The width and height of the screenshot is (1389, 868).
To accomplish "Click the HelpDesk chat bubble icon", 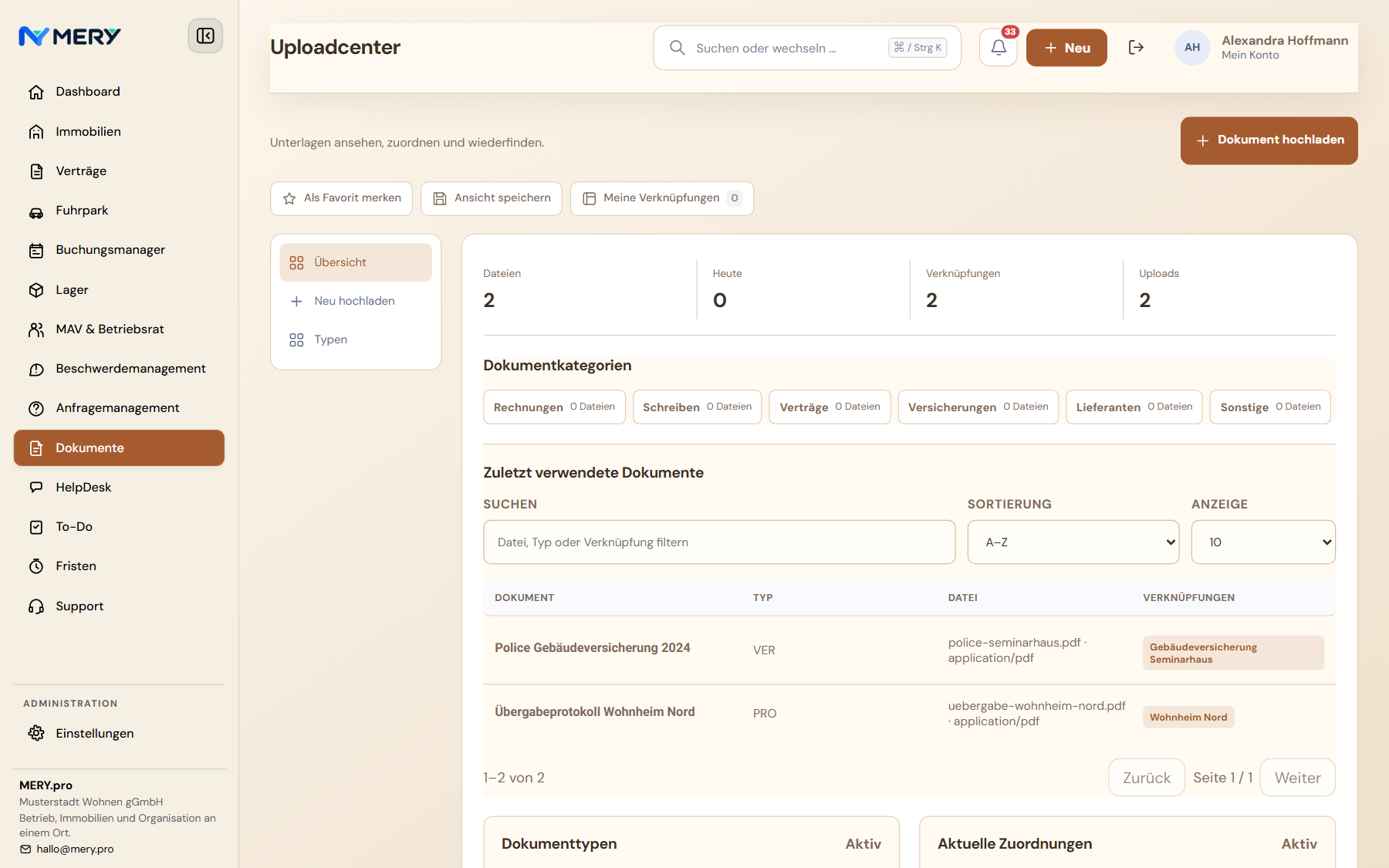I will point(36,488).
